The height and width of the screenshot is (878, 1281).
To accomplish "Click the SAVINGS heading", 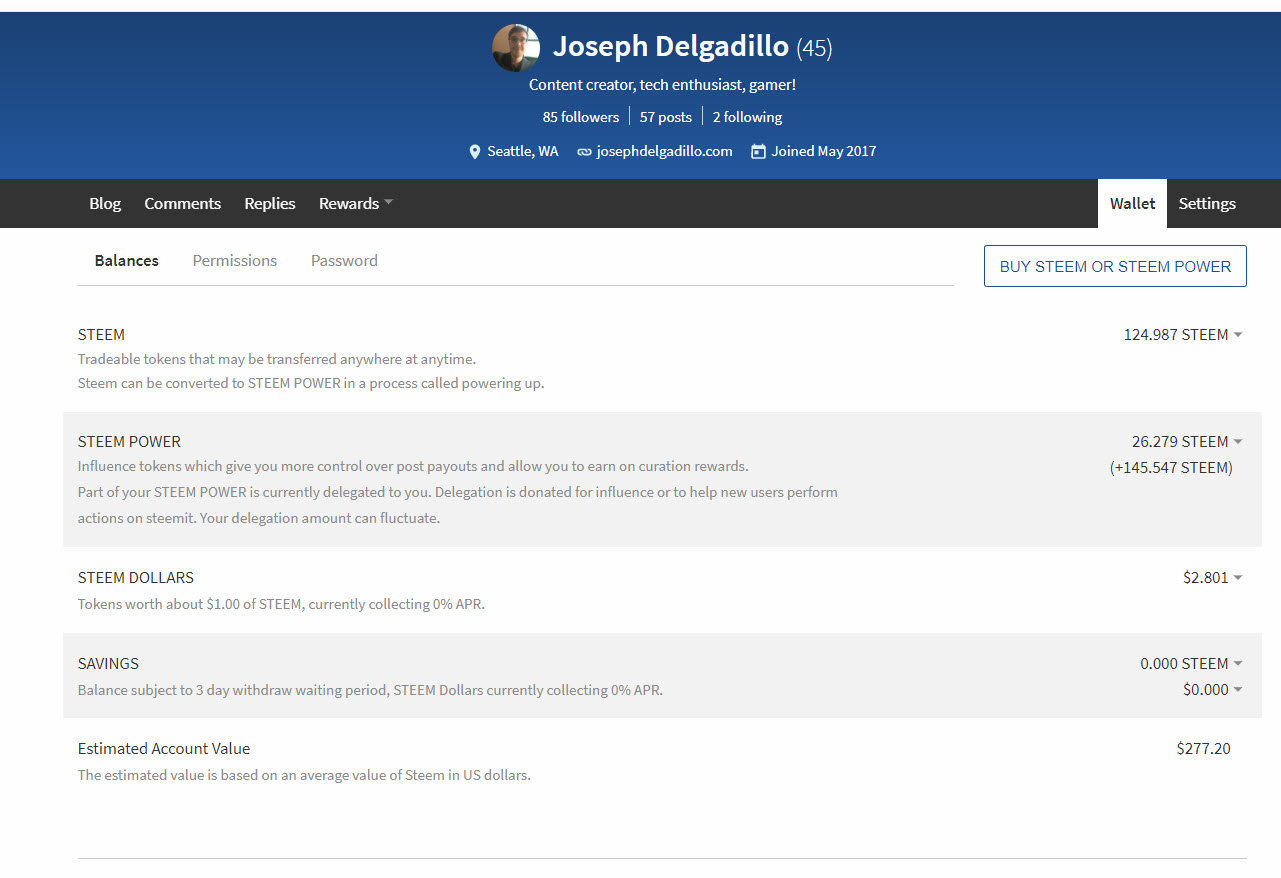I will click(108, 663).
